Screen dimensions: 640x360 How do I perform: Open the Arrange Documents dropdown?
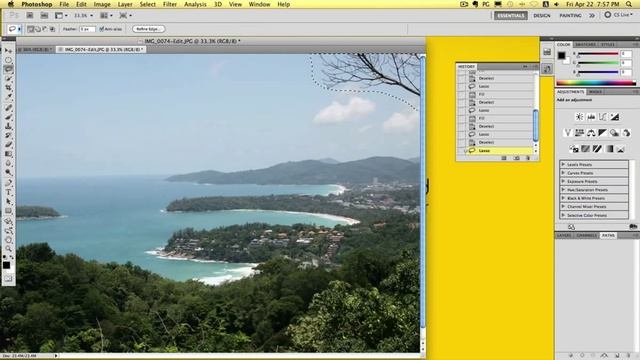coord(107,16)
